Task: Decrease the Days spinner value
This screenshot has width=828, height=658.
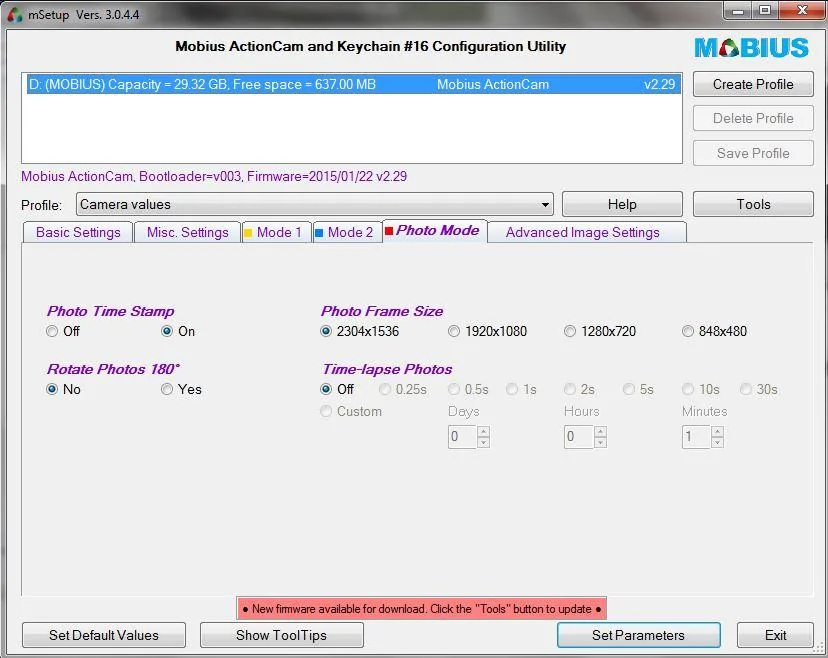Action: (483, 443)
